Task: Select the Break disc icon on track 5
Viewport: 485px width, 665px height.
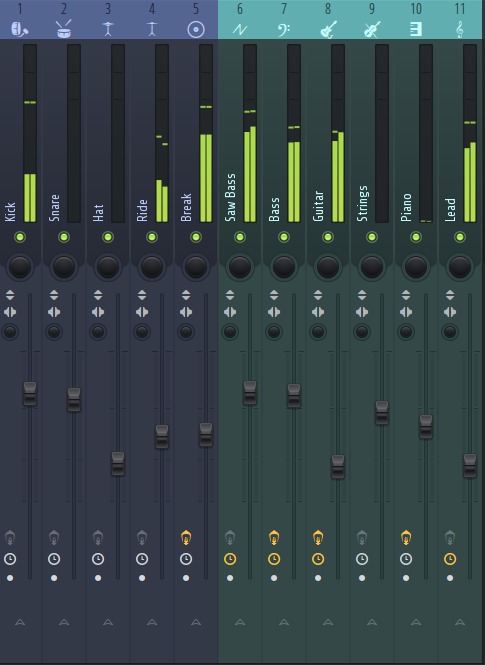Action: click(x=196, y=30)
